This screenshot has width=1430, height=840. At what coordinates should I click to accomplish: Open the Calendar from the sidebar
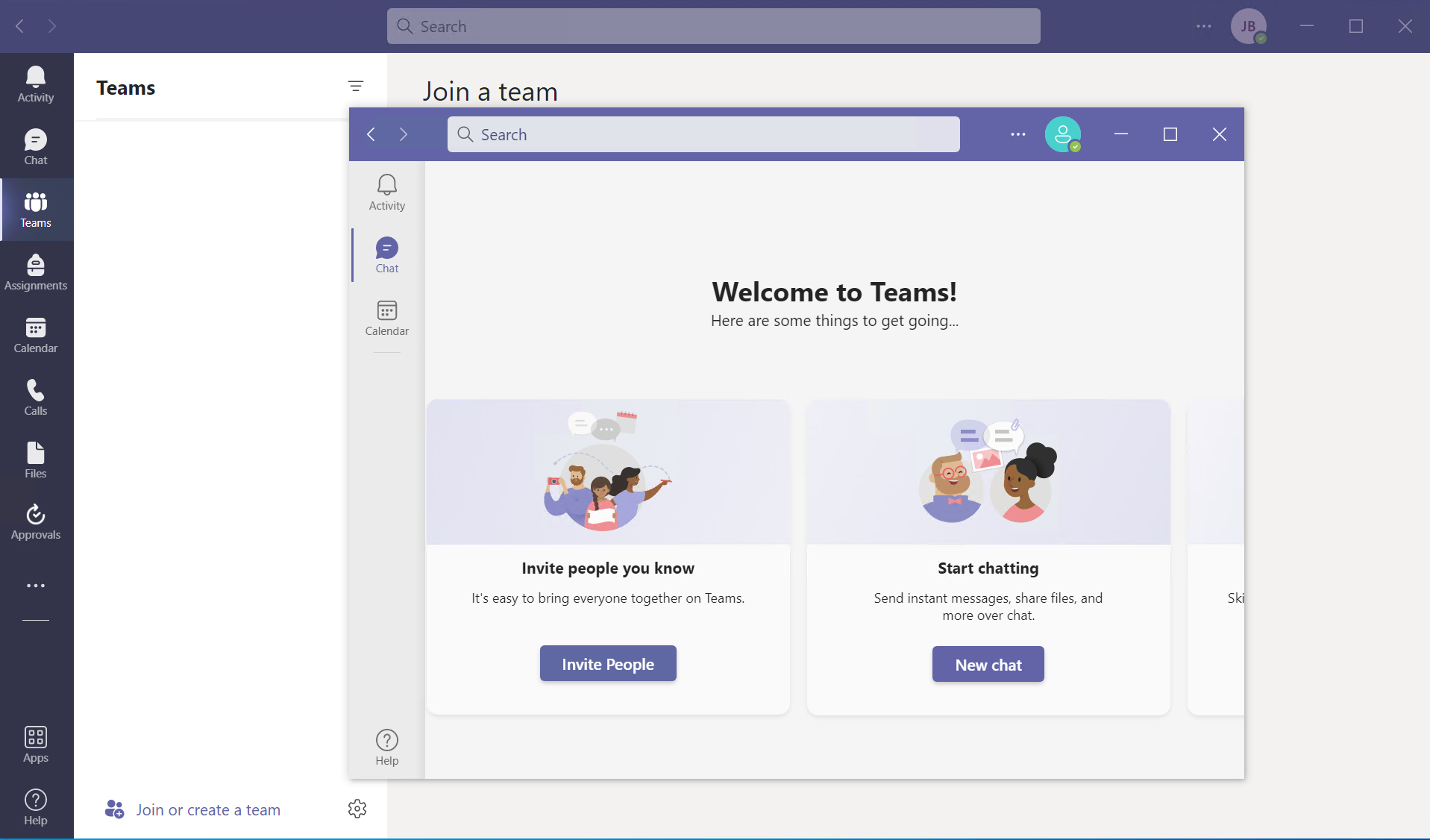tap(35, 336)
